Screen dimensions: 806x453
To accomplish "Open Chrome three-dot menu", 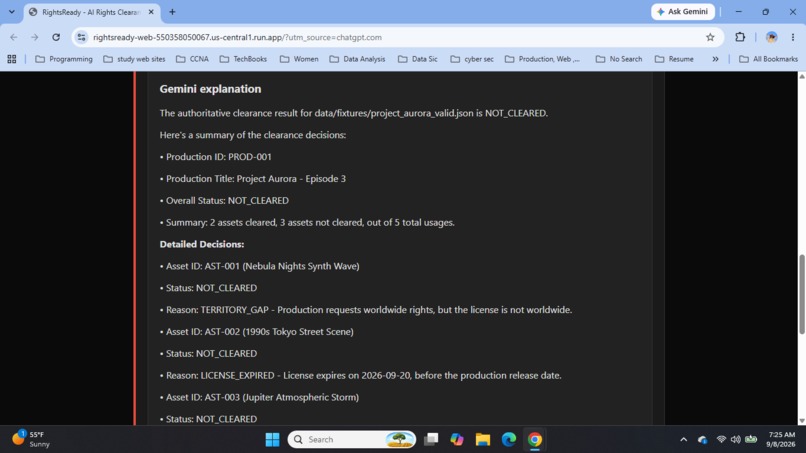I will pyautogui.click(x=793, y=37).
